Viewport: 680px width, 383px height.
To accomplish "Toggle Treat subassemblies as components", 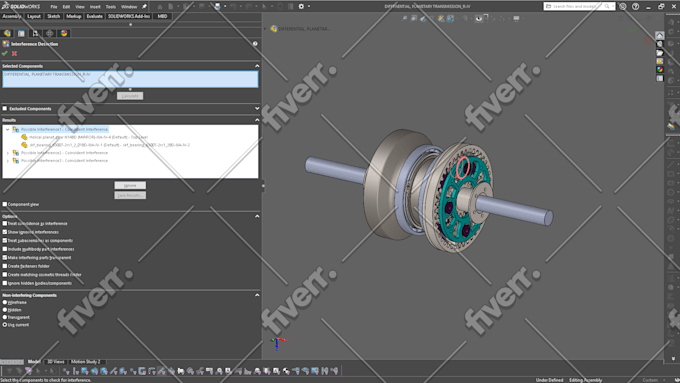I will (x=5, y=240).
